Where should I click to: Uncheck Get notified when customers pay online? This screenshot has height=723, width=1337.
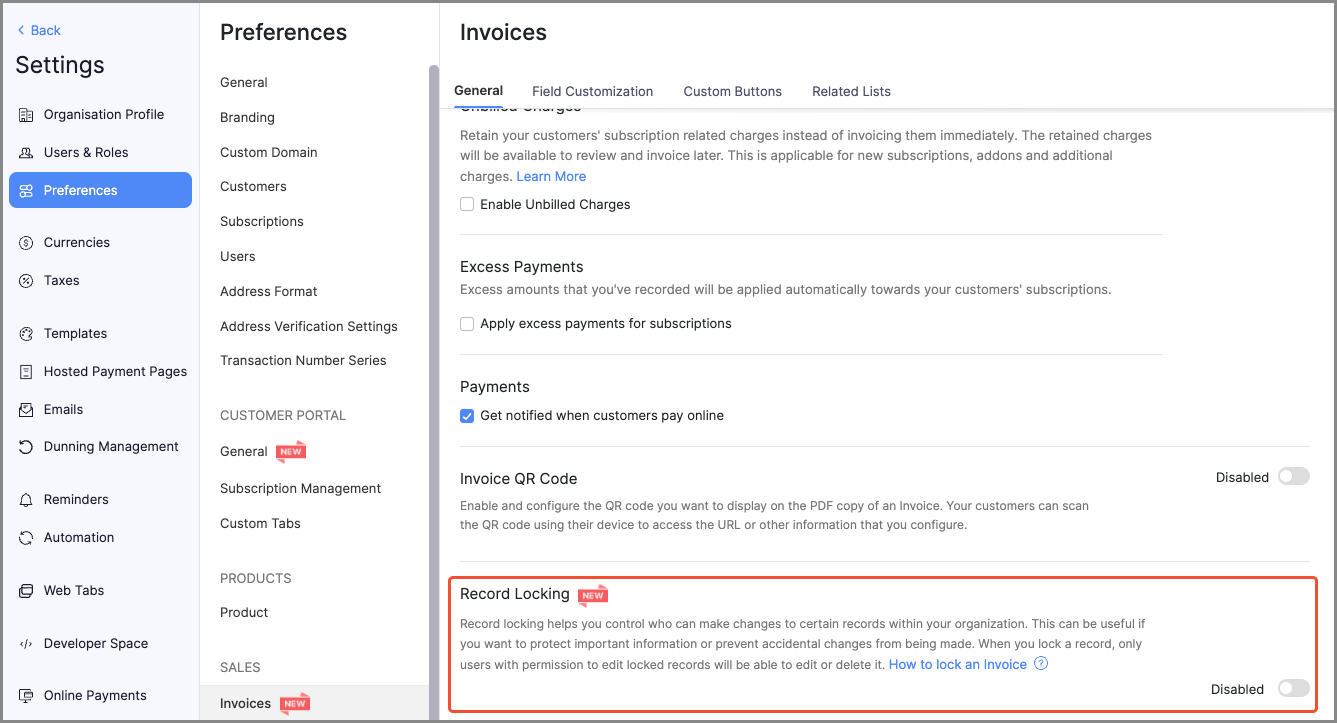tap(467, 416)
